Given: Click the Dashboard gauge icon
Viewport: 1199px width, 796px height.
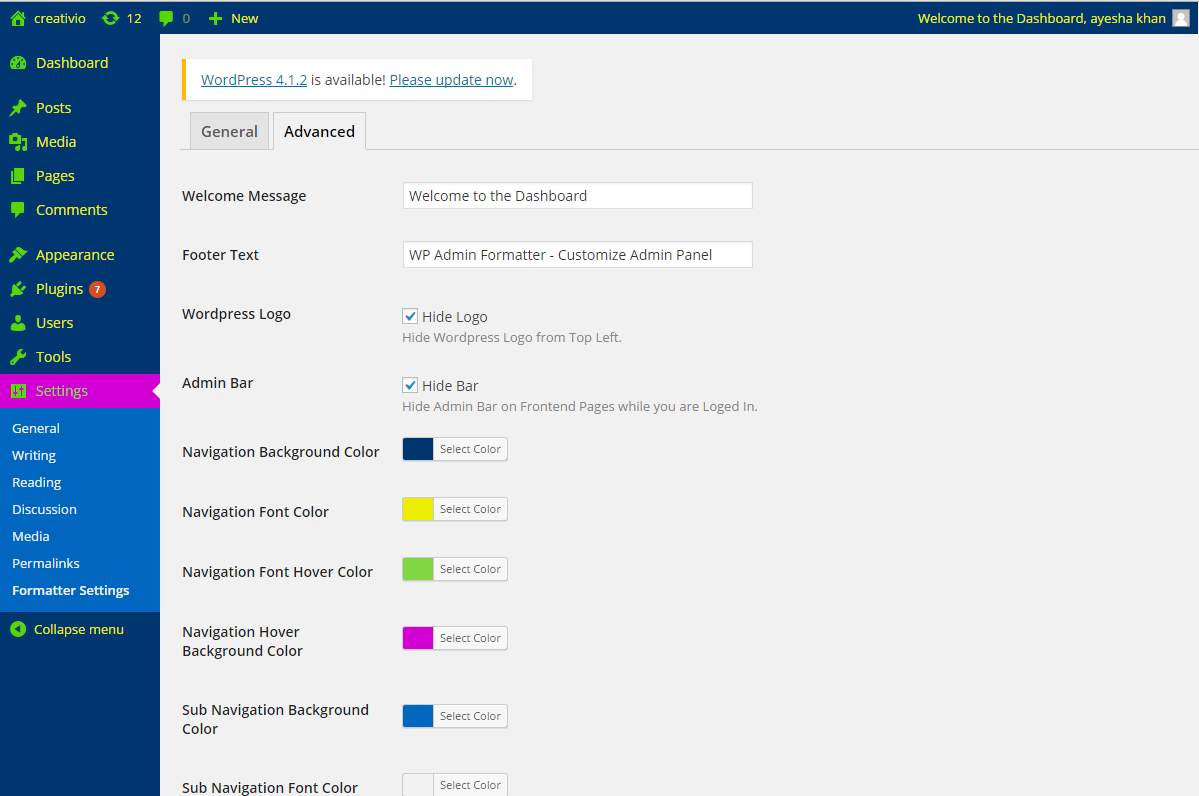Looking at the screenshot, I should point(18,63).
